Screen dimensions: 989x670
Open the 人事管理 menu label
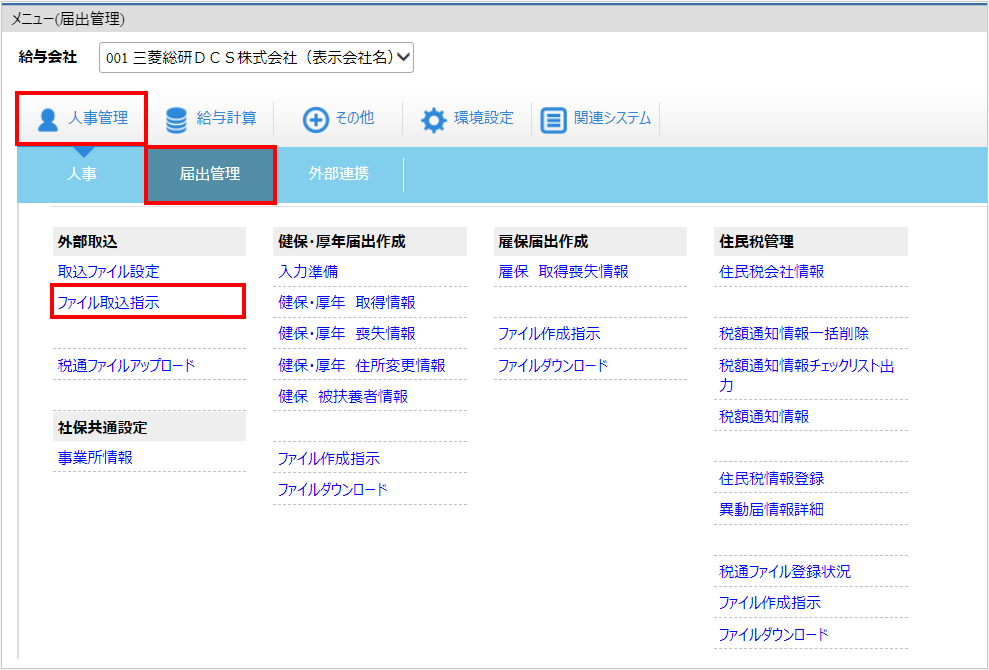[98, 118]
